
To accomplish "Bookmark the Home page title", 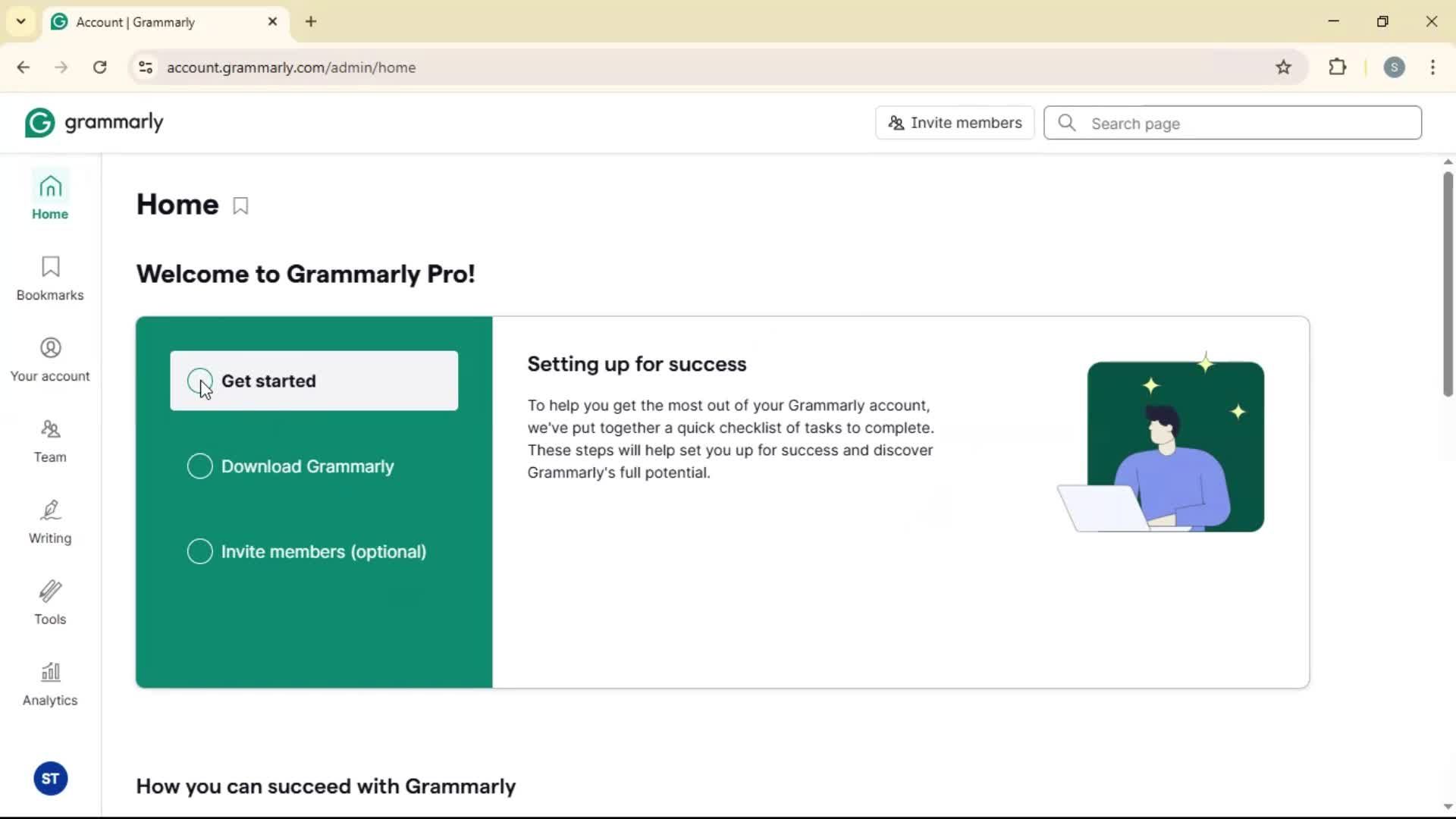I will tap(240, 206).
